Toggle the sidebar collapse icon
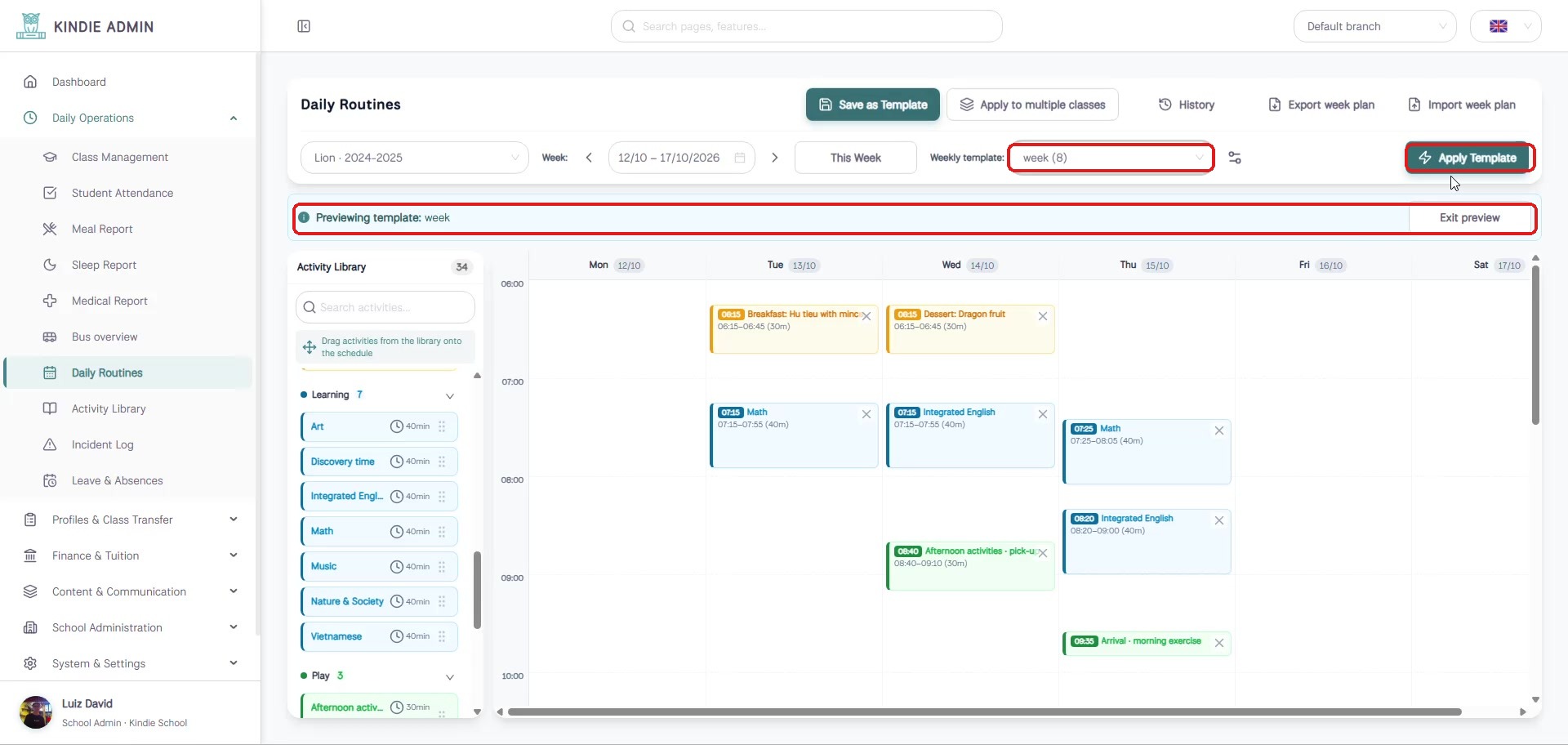 (304, 26)
